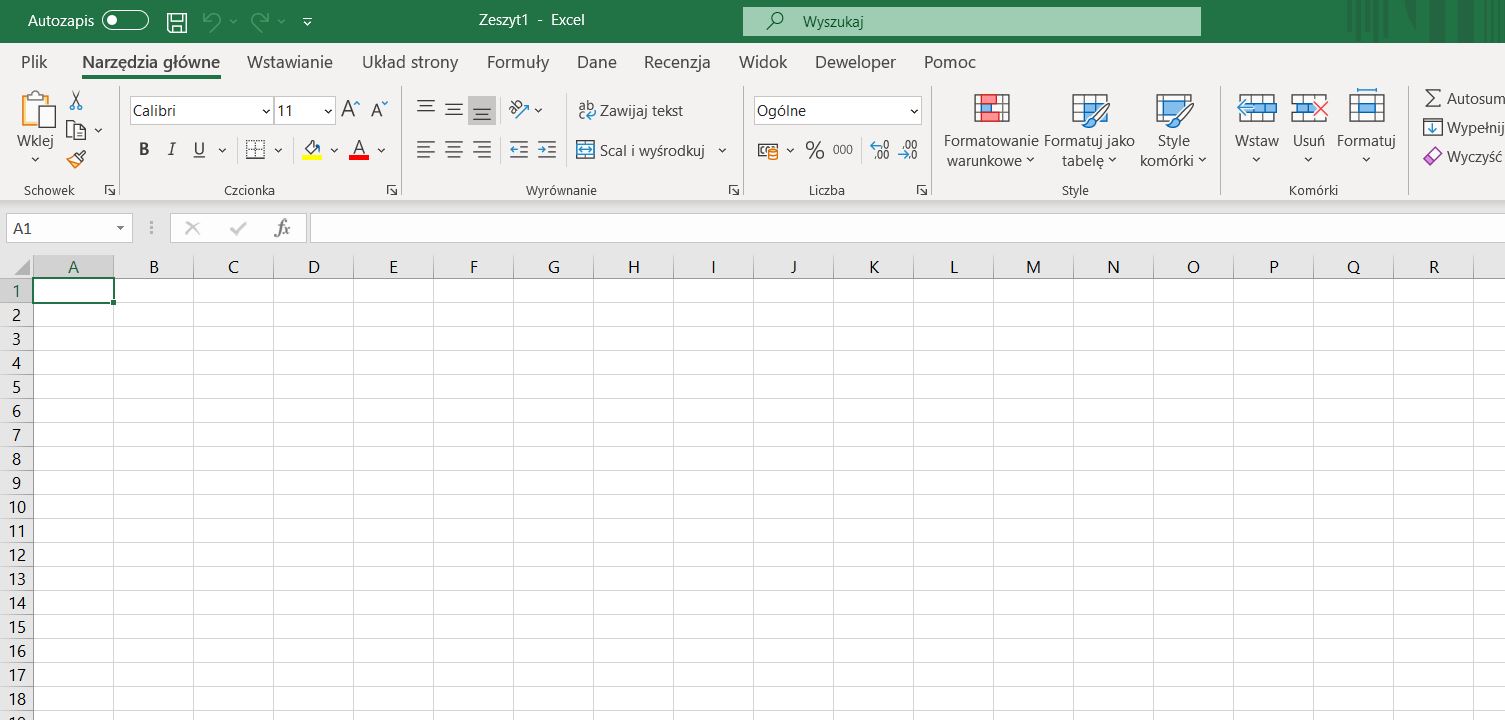Screen dimensions: 1505x720
Task: Toggle the Autozapis switch
Action: [126, 21]
